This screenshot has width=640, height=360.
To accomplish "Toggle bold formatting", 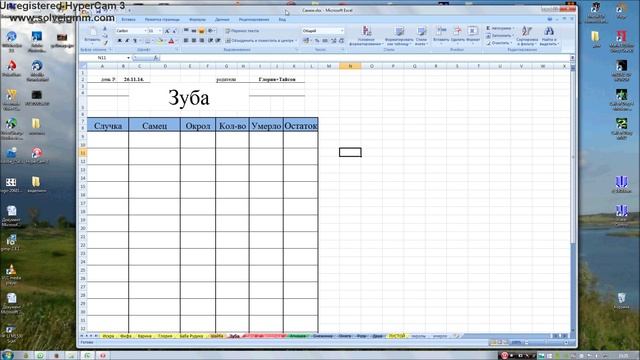I will click(x=120, y=41).
